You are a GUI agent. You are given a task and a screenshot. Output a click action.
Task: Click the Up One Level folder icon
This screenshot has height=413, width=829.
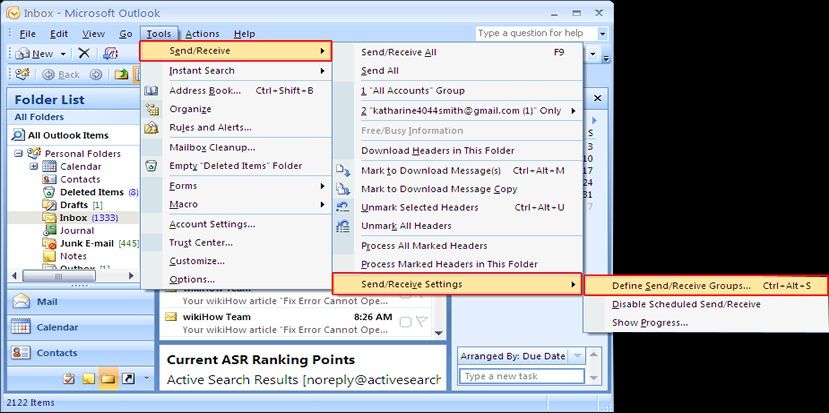(122, 74)
